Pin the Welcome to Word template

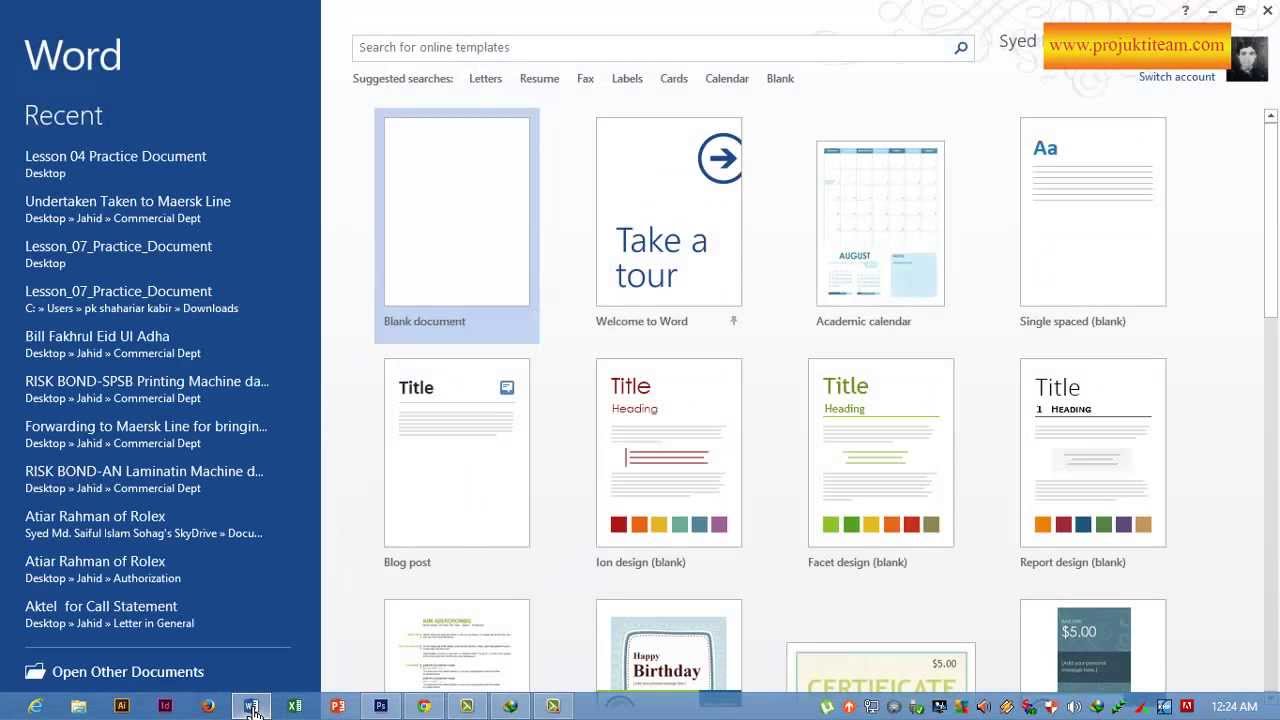point(733,321)
